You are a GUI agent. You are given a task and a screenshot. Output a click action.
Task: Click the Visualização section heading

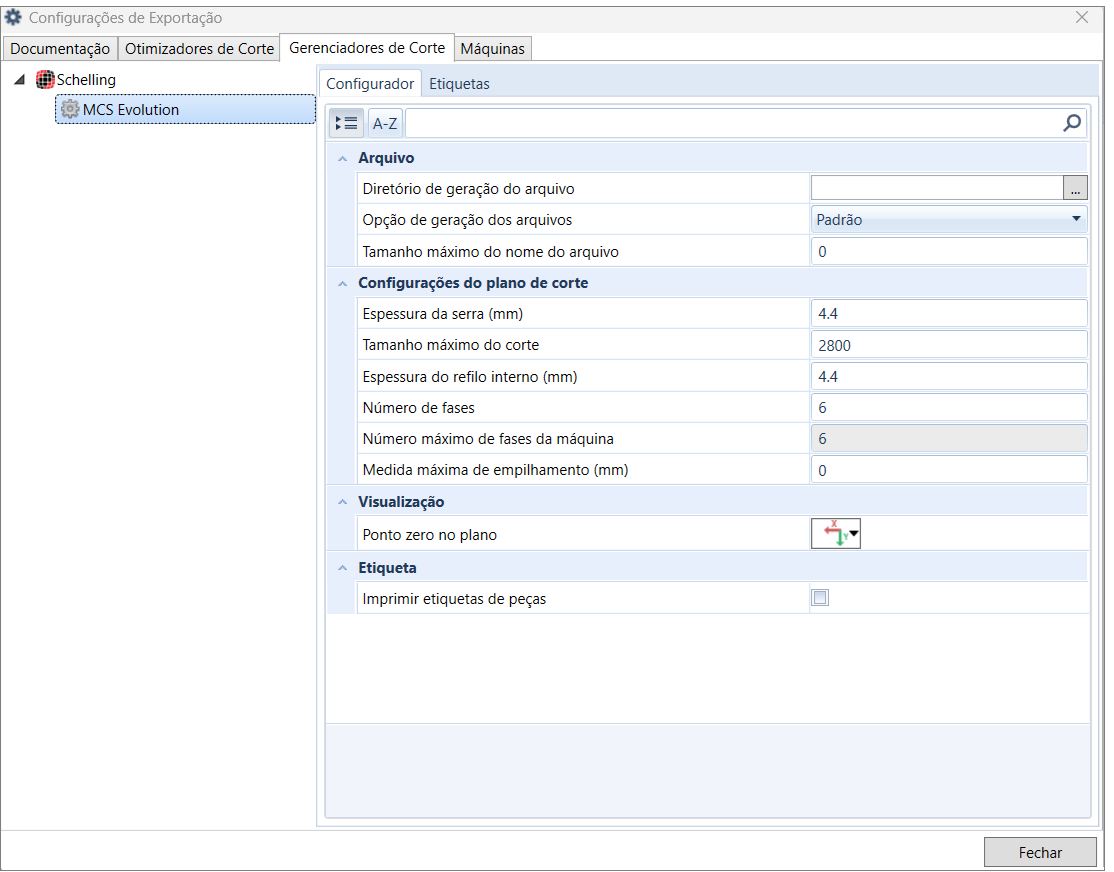coord(401,502)
